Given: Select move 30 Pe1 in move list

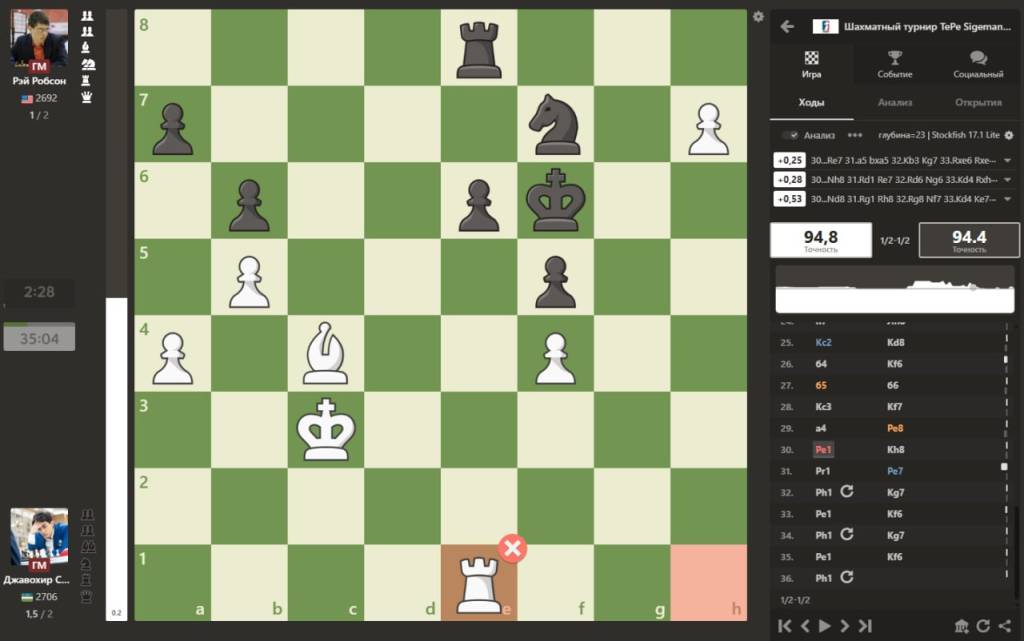Looking at the screenshot, I should 796,449.
